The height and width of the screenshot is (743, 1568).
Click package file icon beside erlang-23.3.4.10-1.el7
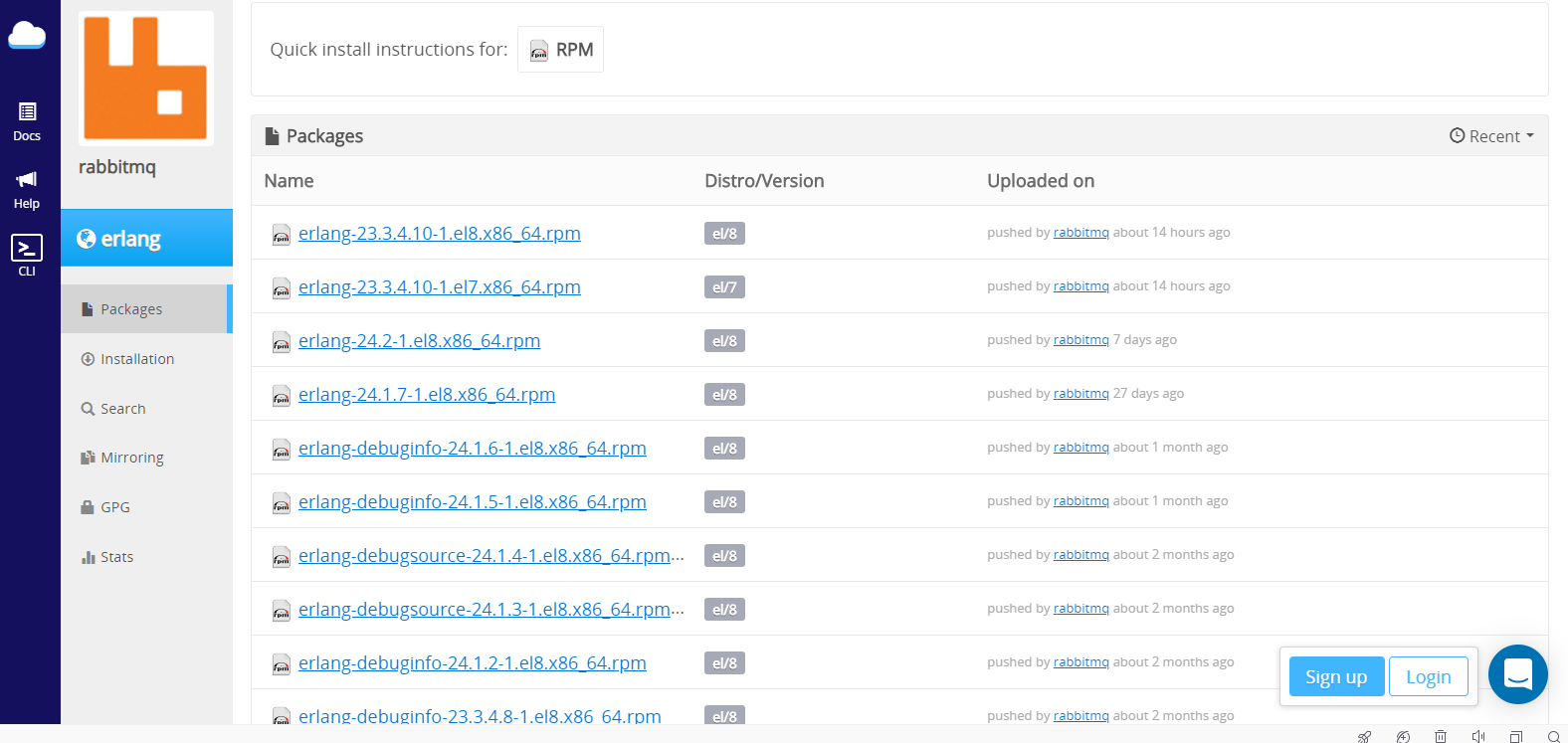point(282,288)
